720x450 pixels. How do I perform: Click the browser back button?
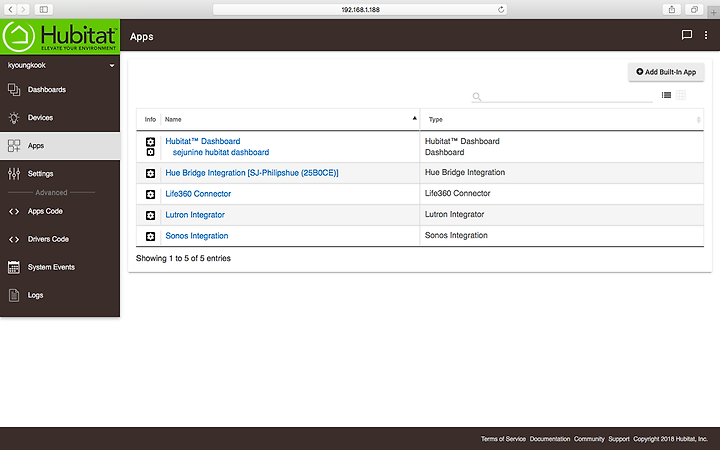point(11,9)
